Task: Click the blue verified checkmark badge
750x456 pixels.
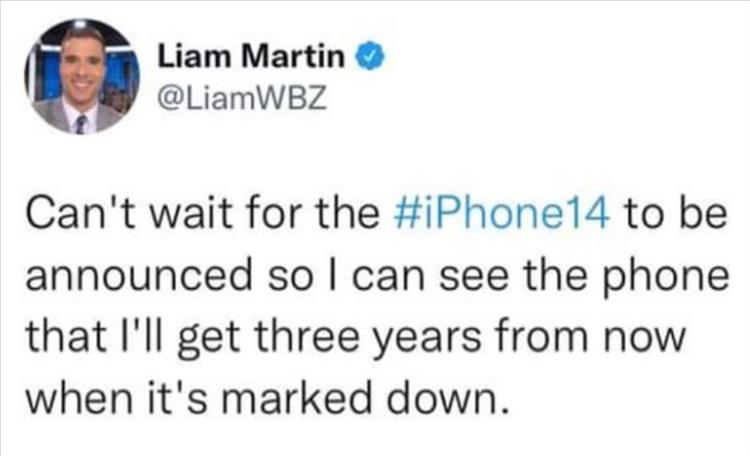Action: coord(369,57)
